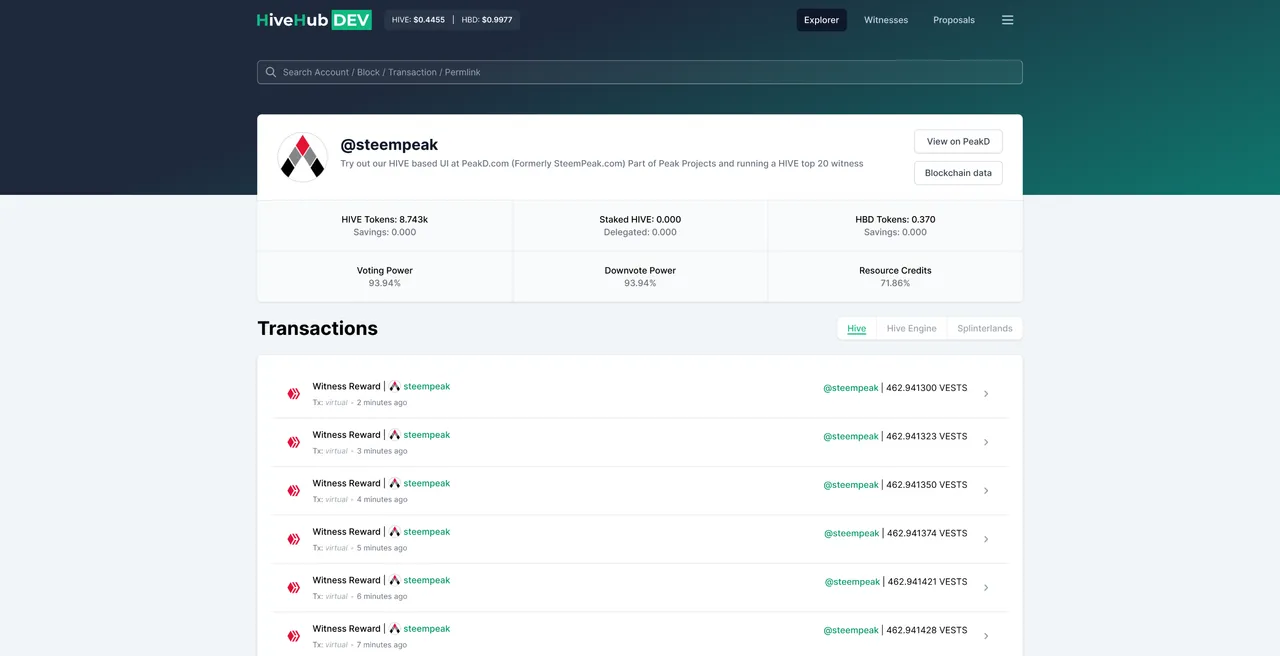Switch to the Hive Engine tab

pos(912,328)
